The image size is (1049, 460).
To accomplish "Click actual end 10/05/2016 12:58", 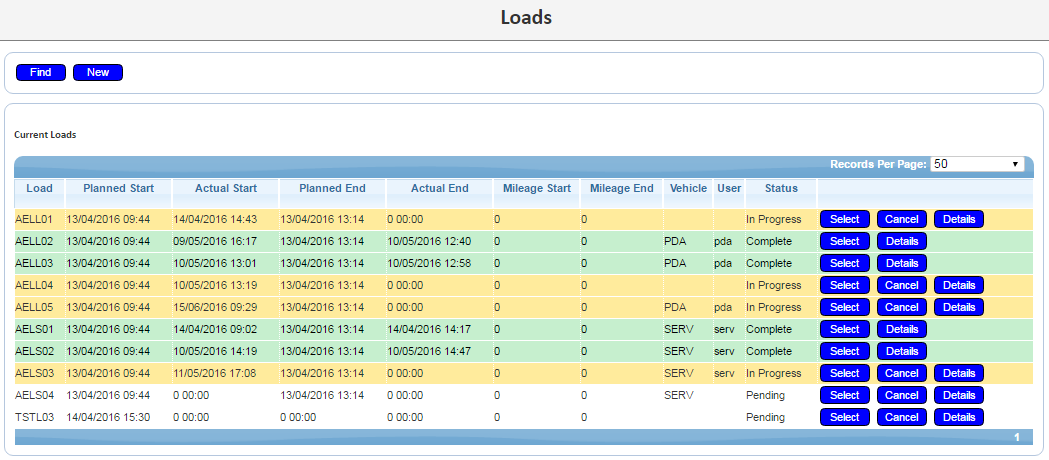I will [429, 263].
